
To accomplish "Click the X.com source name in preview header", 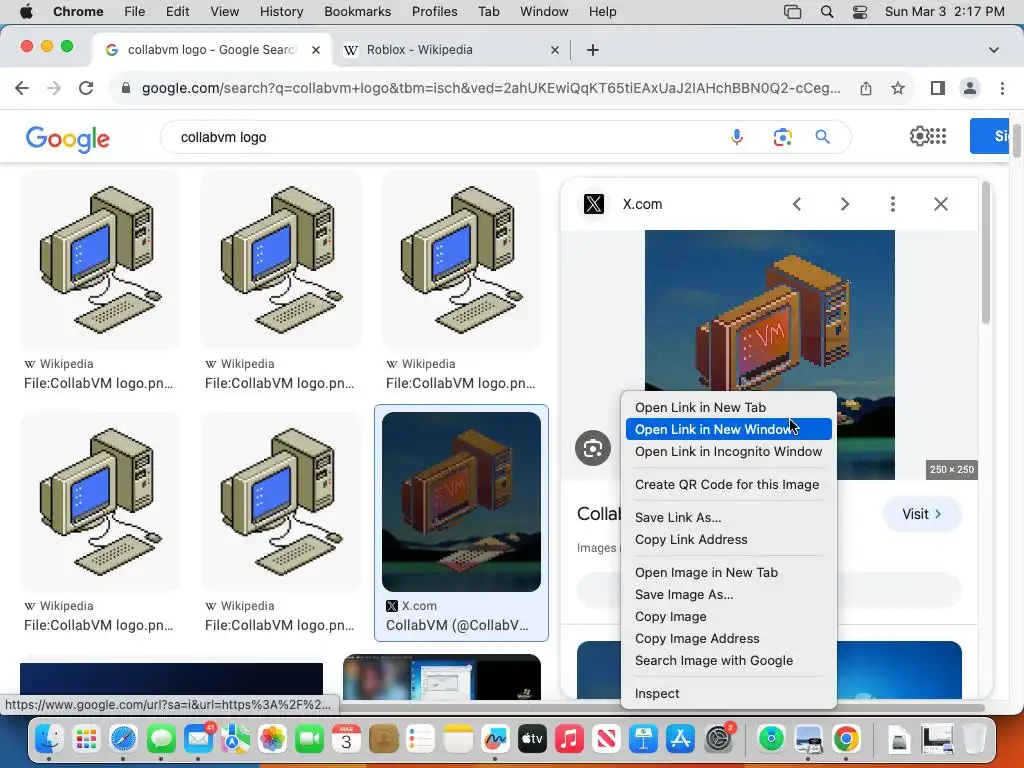I will (642, 204).
